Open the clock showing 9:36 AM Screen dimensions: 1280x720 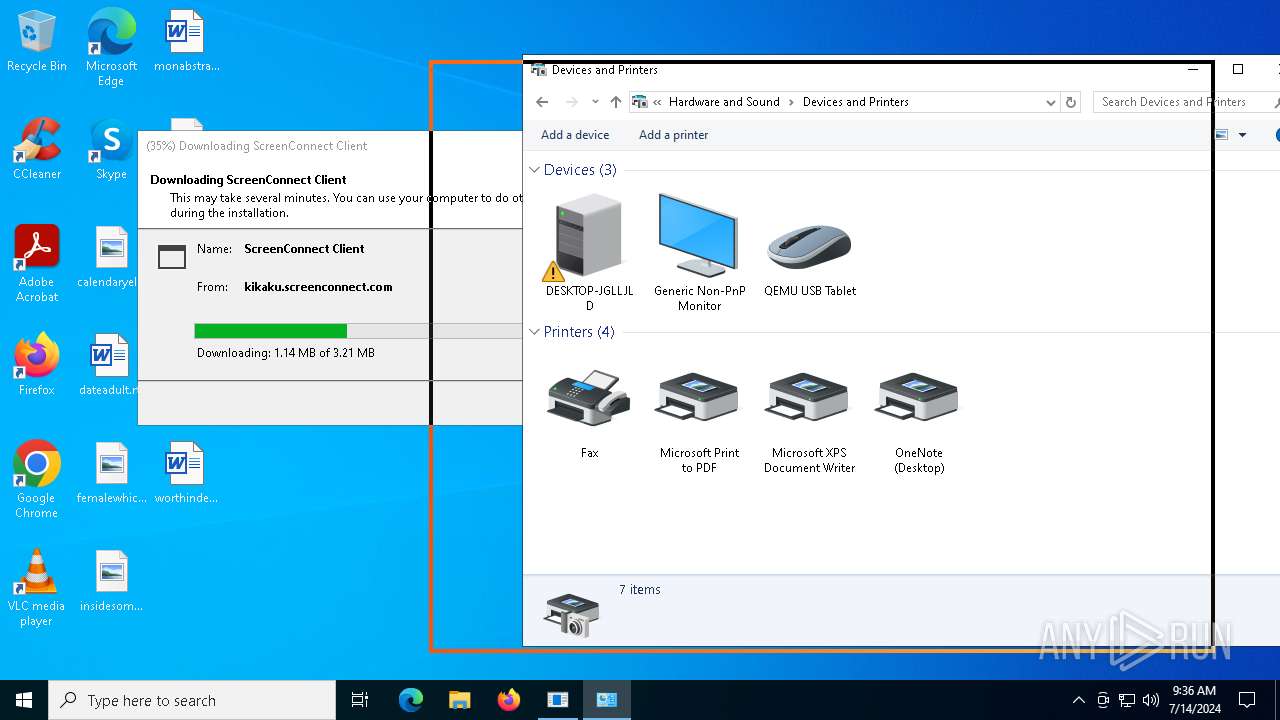pos(1194,700)
